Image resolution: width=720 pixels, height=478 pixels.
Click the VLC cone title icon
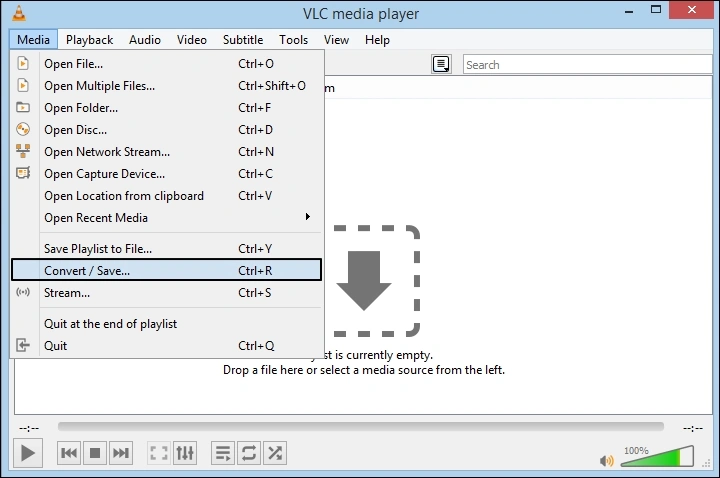tap(19, 13)
